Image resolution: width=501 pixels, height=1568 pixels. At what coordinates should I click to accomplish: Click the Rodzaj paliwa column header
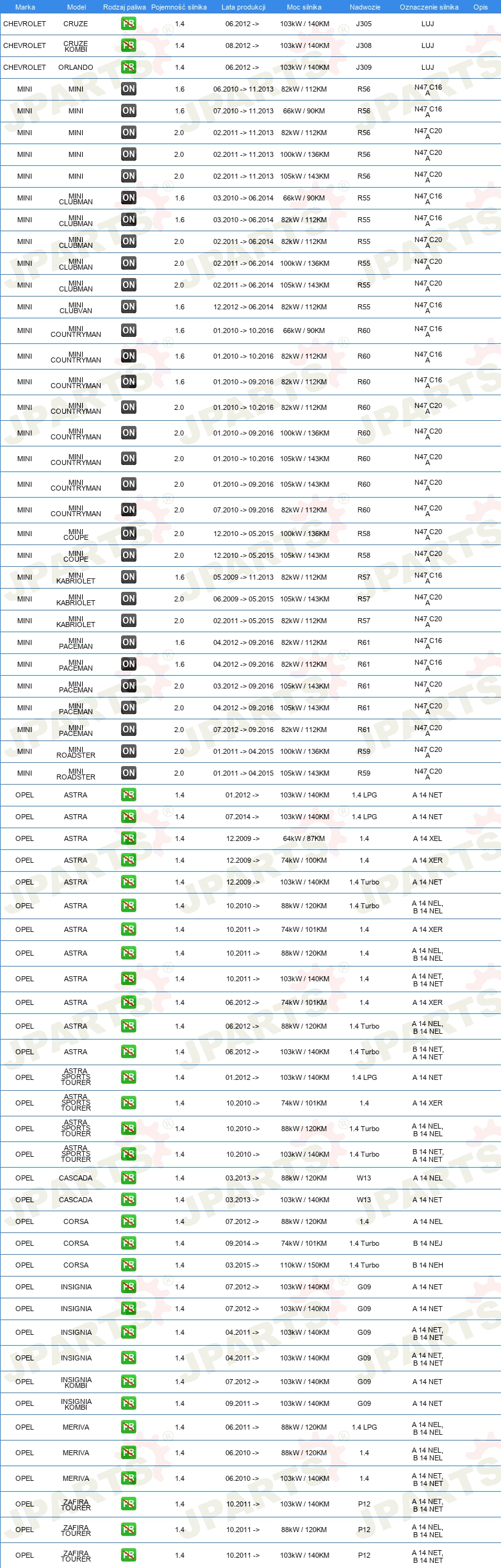coord(124,7)
